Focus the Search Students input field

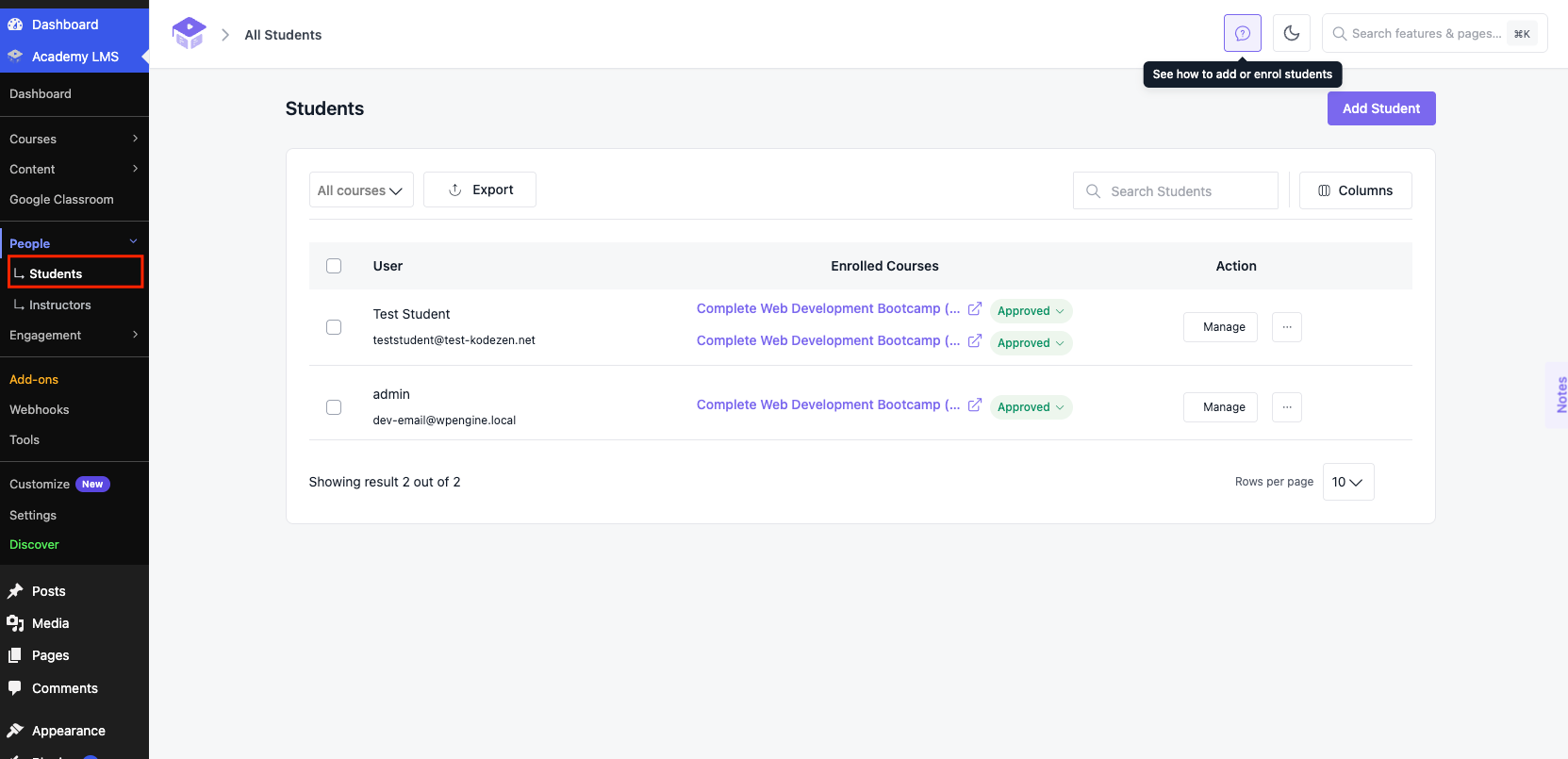(x=1176, y=190)
